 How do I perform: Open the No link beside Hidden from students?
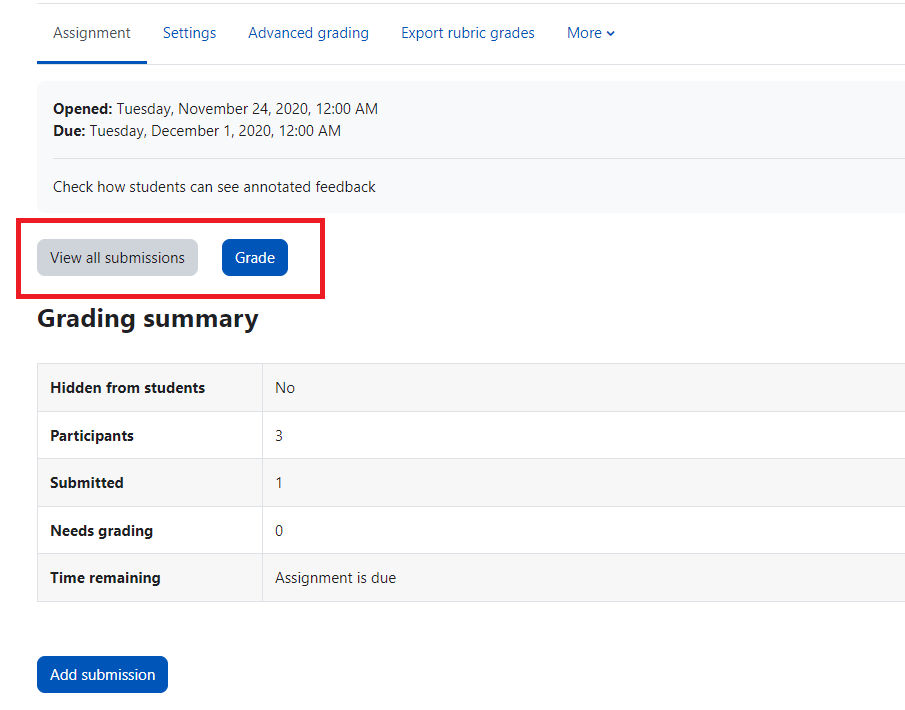click(x=284, y=387)
